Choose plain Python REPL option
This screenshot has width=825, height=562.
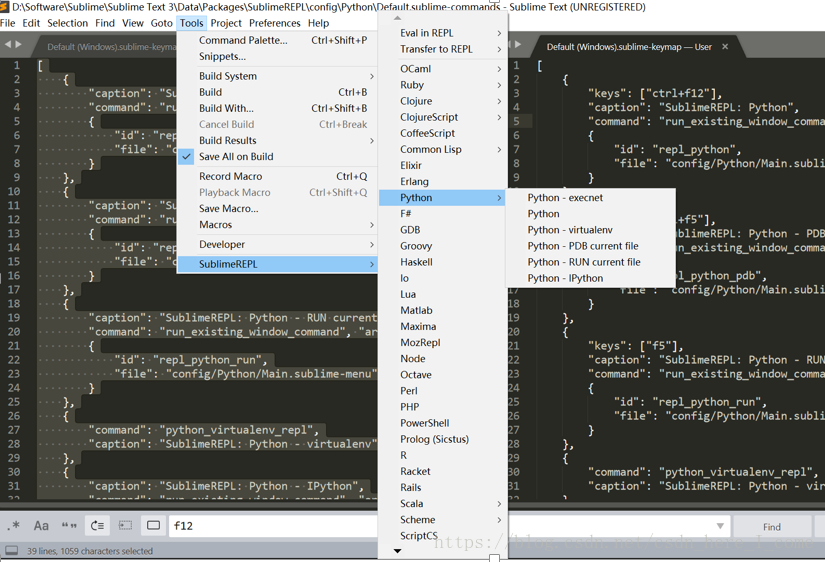click(x=590, y=214)
